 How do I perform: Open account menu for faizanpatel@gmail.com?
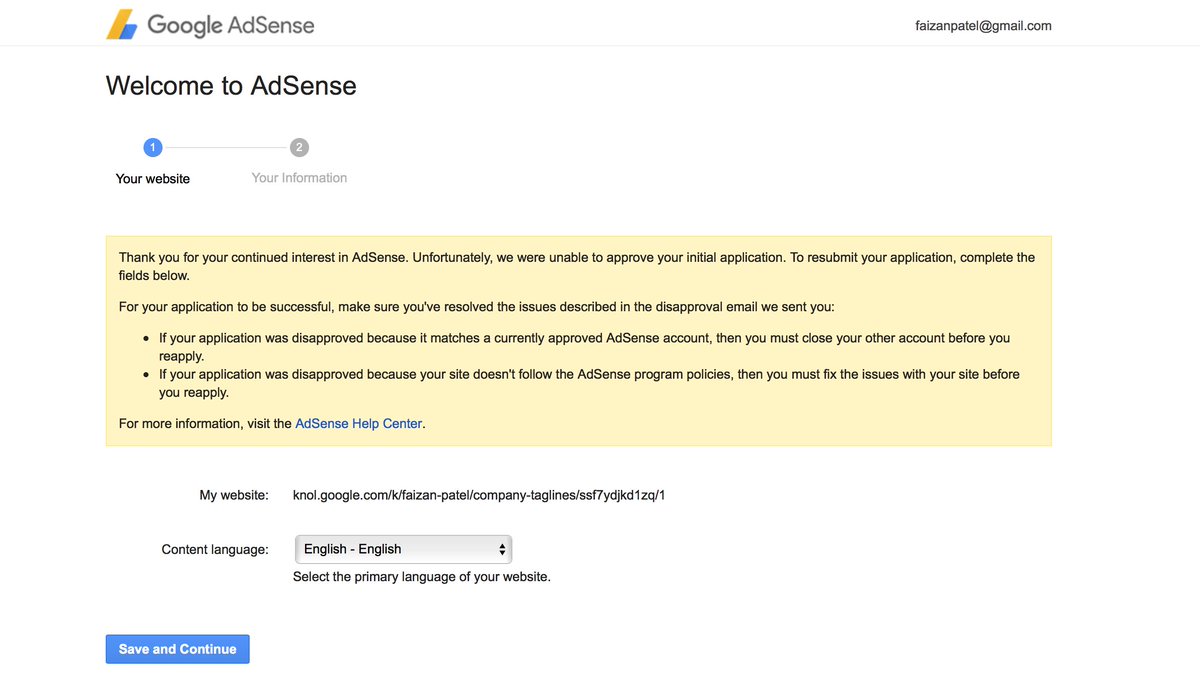pyautogui.click(x=983, y=26)
